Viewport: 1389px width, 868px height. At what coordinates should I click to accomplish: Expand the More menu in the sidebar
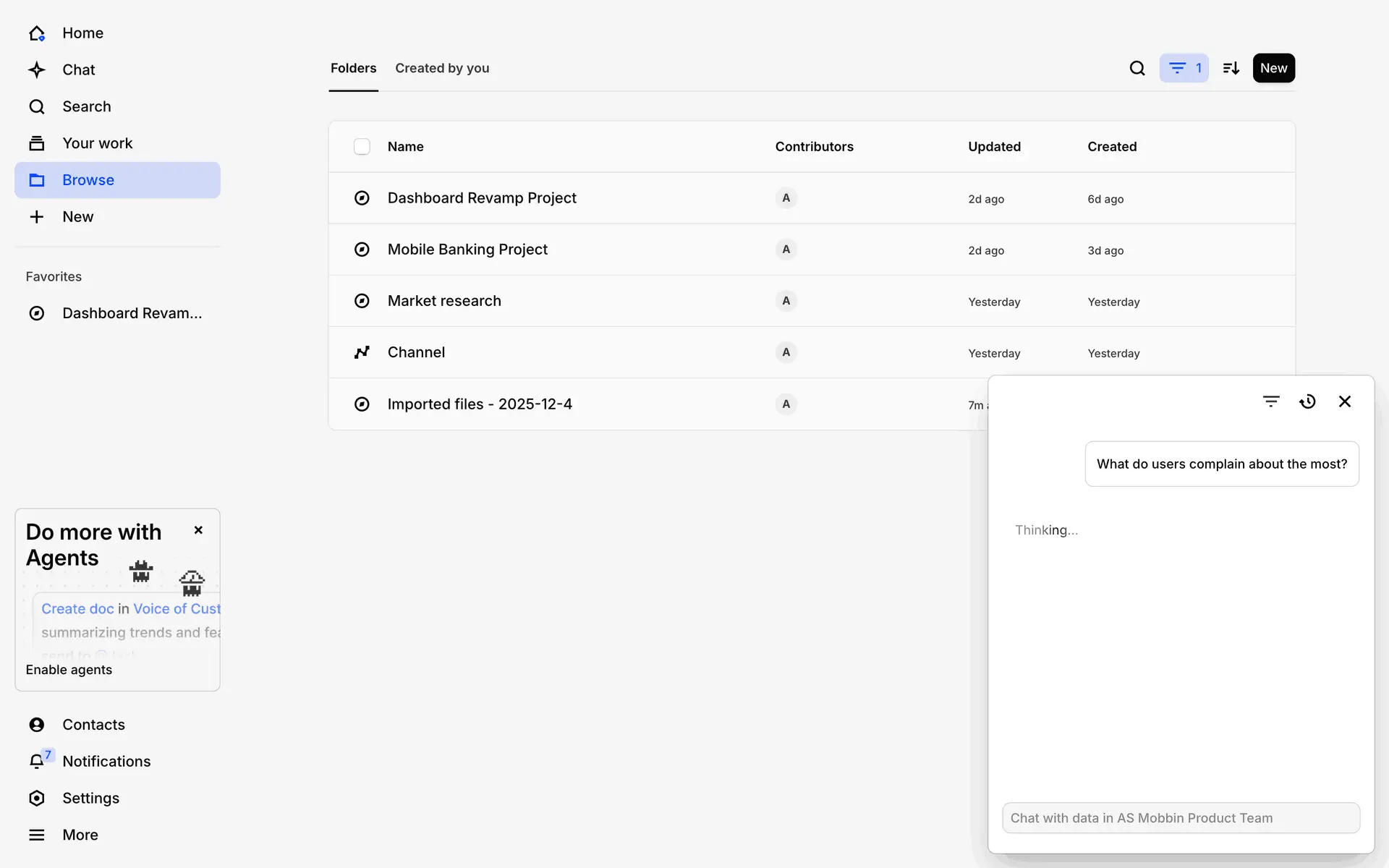[80, 835]
